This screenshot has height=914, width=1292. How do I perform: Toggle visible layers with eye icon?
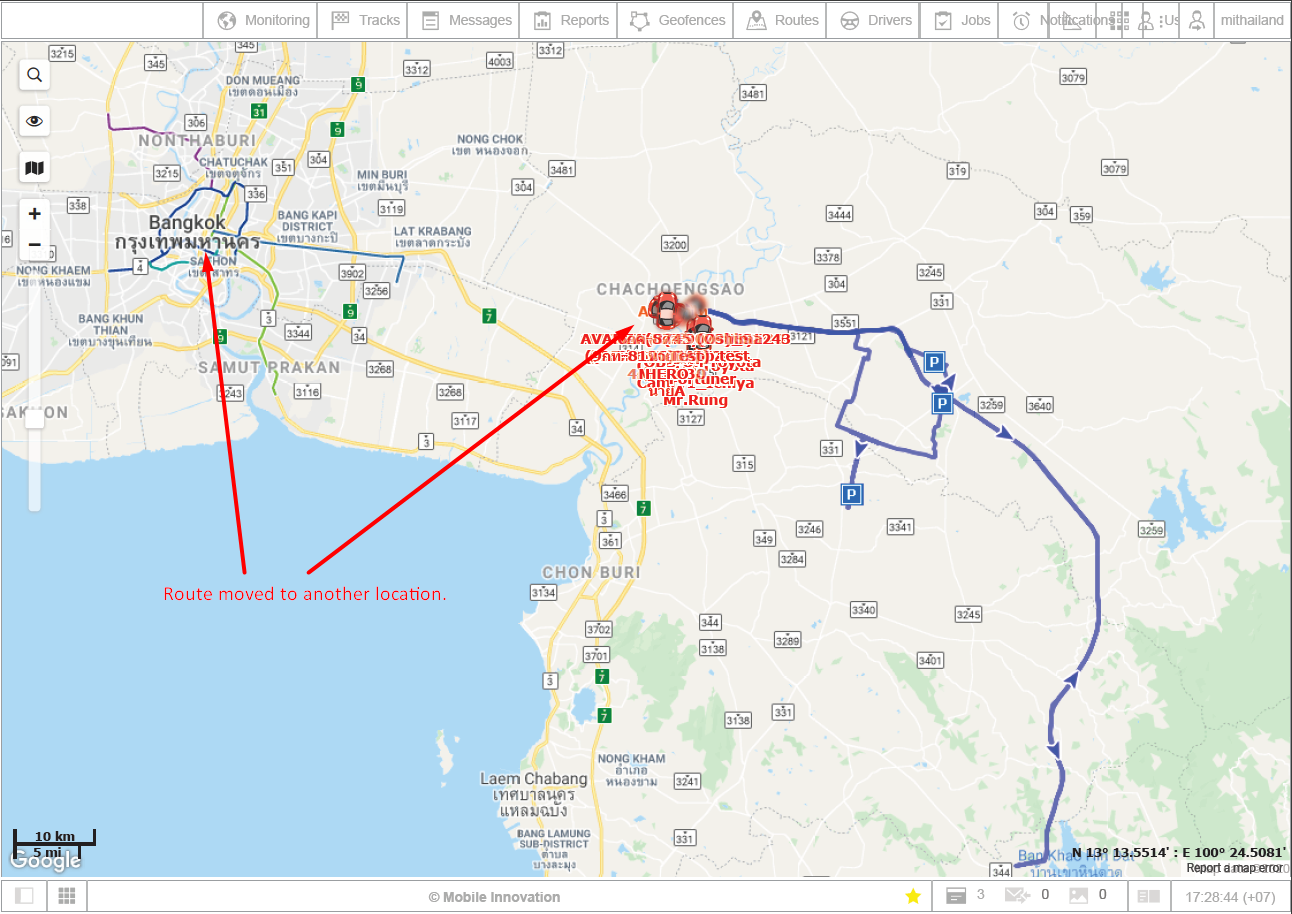point(34,121)
